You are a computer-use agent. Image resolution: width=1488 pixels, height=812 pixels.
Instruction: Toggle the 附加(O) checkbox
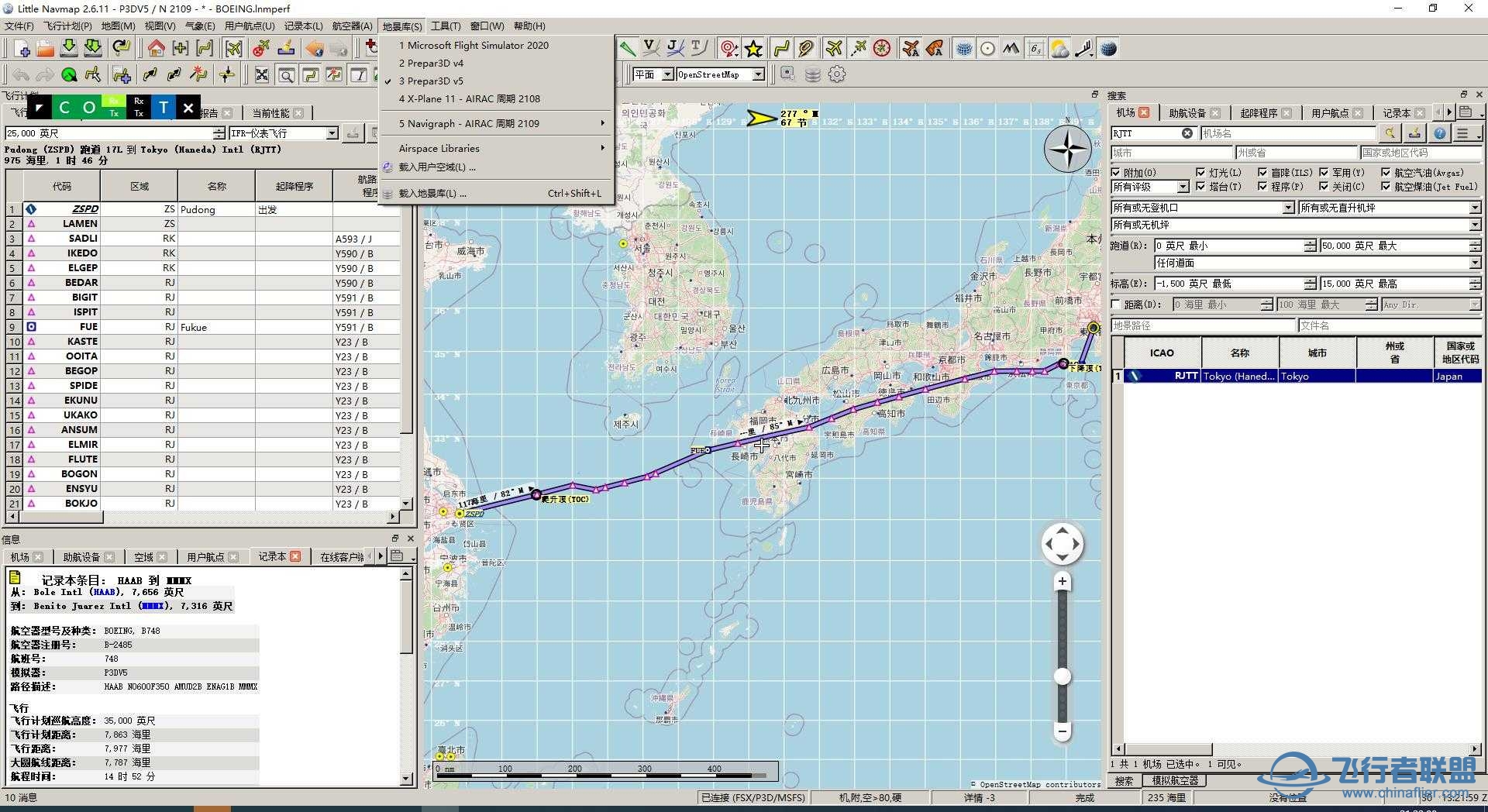point(1116,172)
